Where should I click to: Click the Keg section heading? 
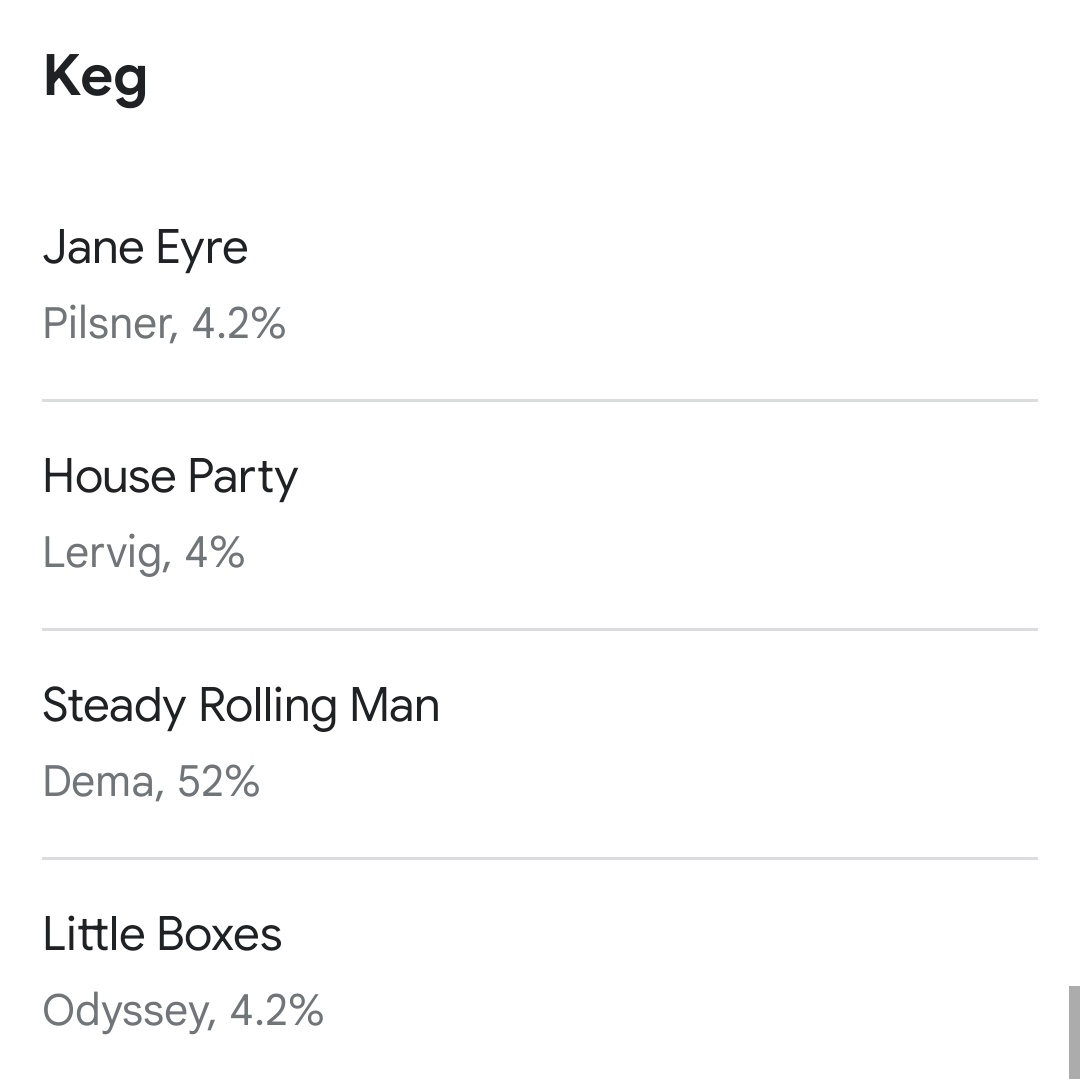[95, 77]
